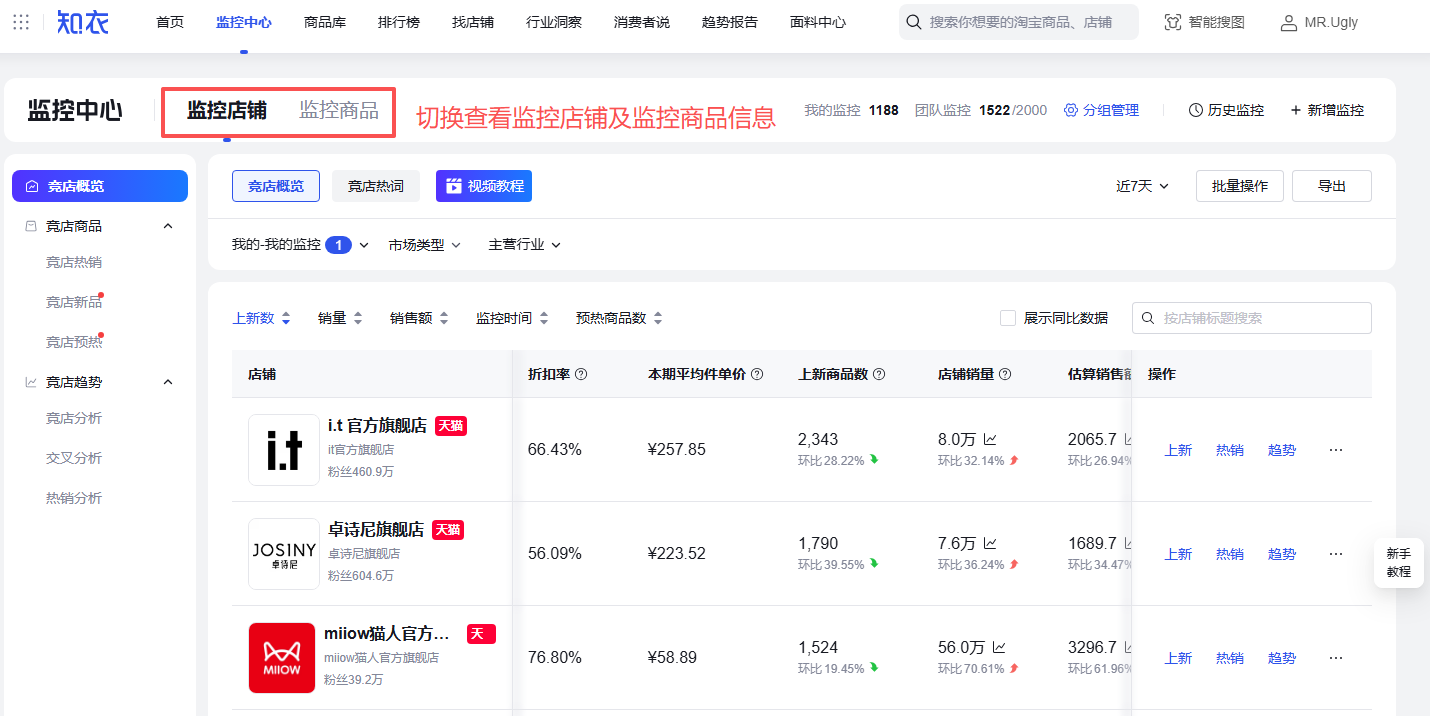Open 我的-我的监控 filter dropdown
The image size is (1430, 716).
tap(300, 245)
